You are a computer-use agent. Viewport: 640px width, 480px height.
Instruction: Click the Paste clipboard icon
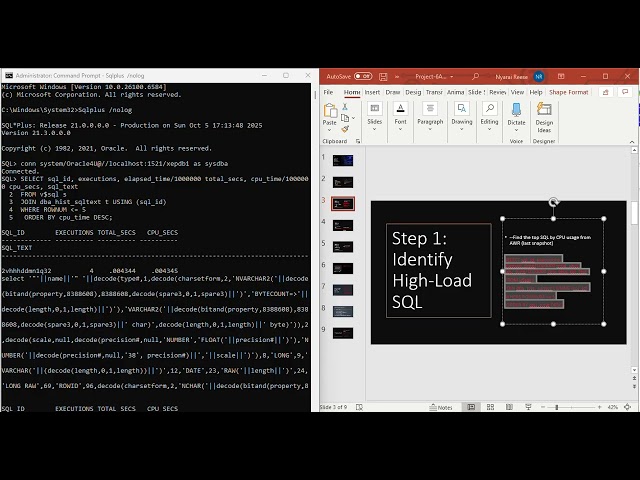point(330,110)
